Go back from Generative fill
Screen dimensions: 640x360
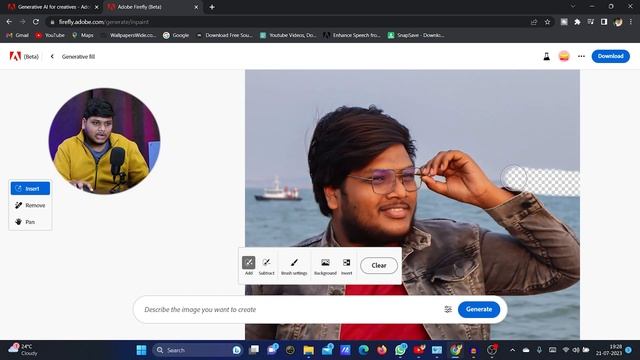click(x=52, y=56)
